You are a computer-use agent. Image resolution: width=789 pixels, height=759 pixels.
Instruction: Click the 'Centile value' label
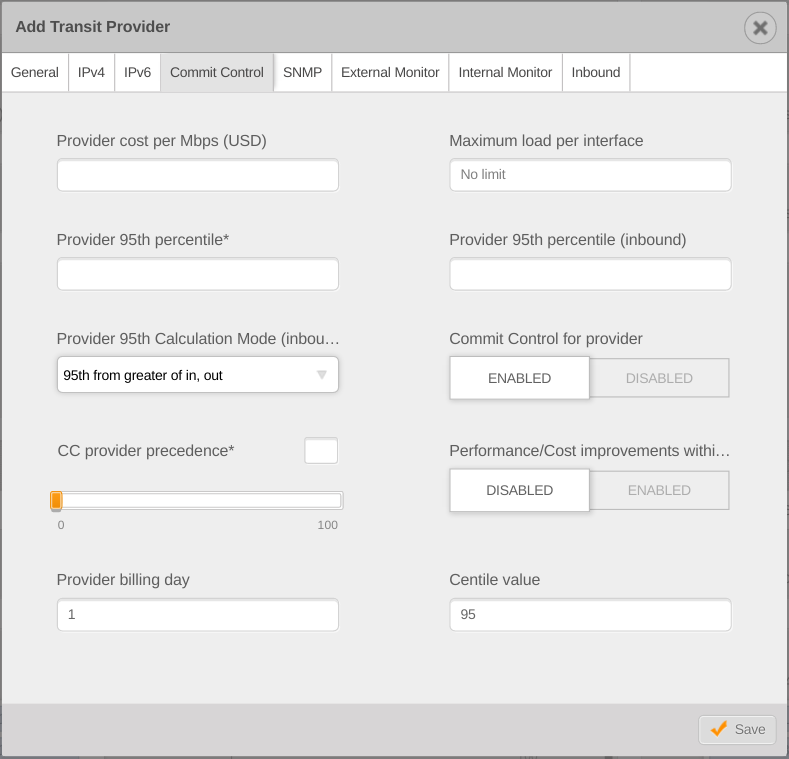[495, 580]
